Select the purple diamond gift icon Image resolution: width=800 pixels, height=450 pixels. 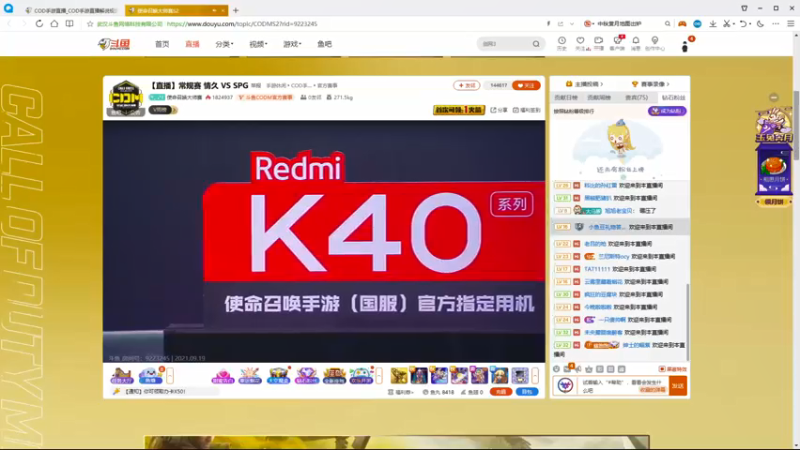306,376
